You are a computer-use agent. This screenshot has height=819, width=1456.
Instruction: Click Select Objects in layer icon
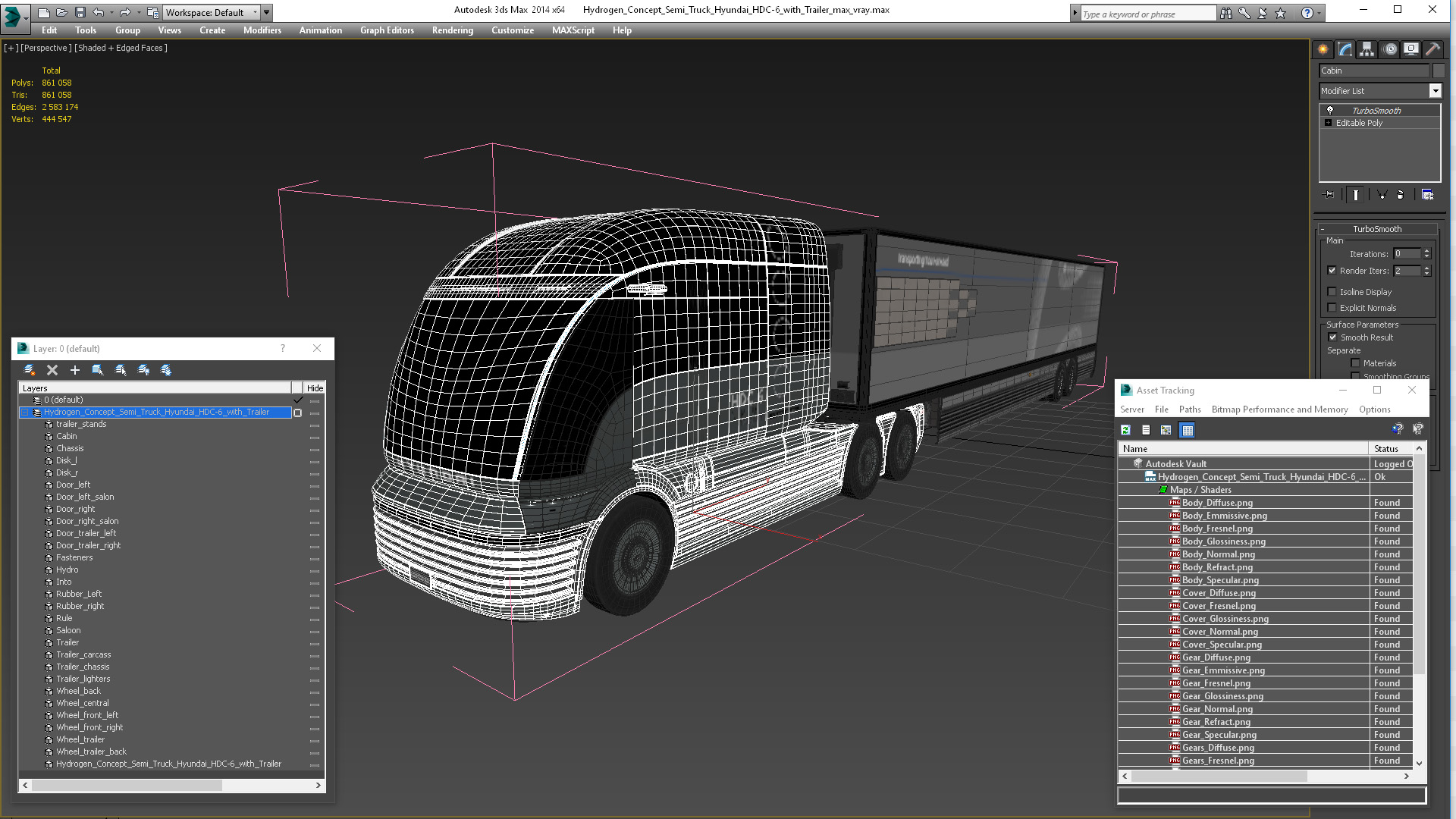[x=98, y=370]
